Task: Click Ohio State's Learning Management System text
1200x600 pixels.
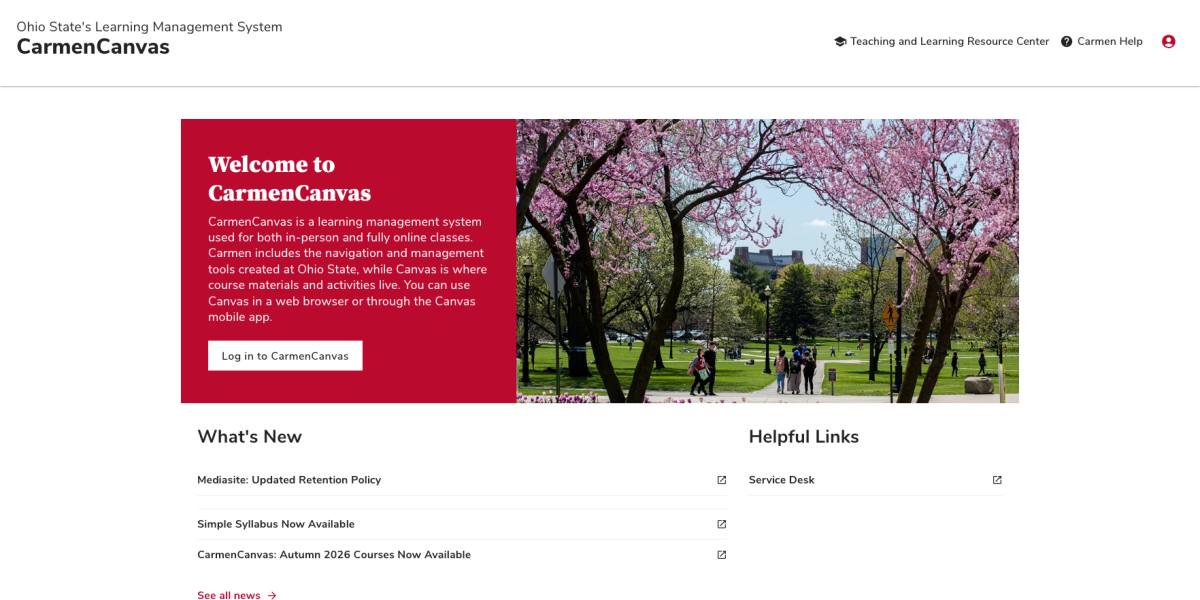Action: pyautogui.click(x=149, y=27)
